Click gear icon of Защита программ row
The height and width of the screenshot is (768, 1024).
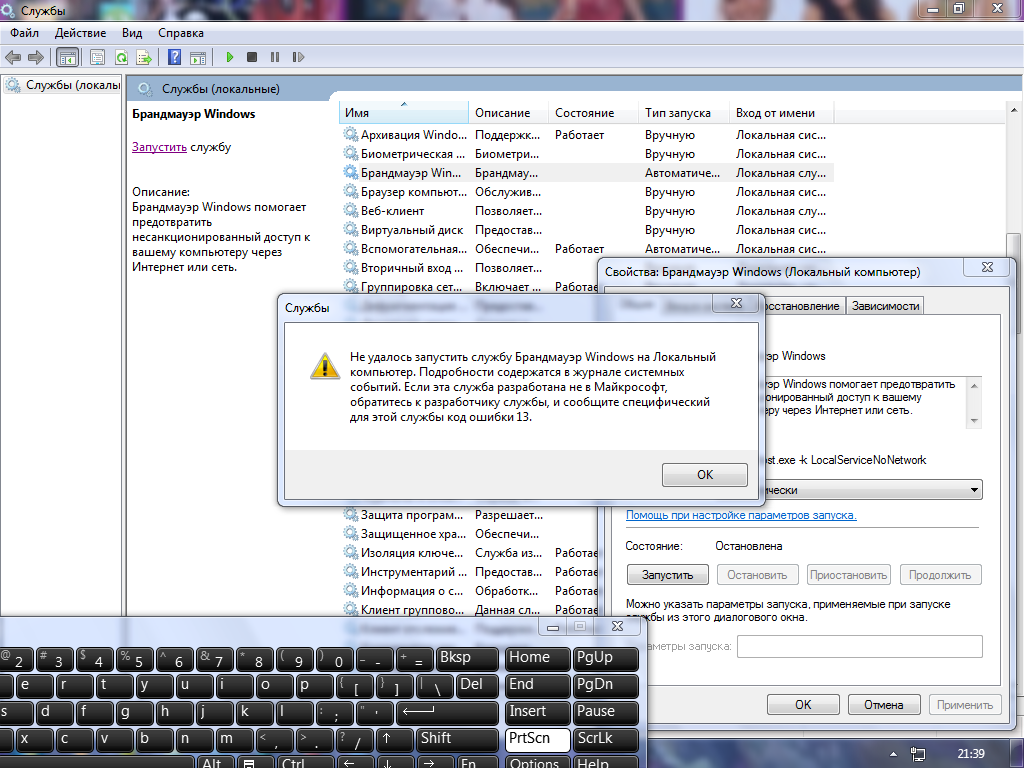click(351, 515)
